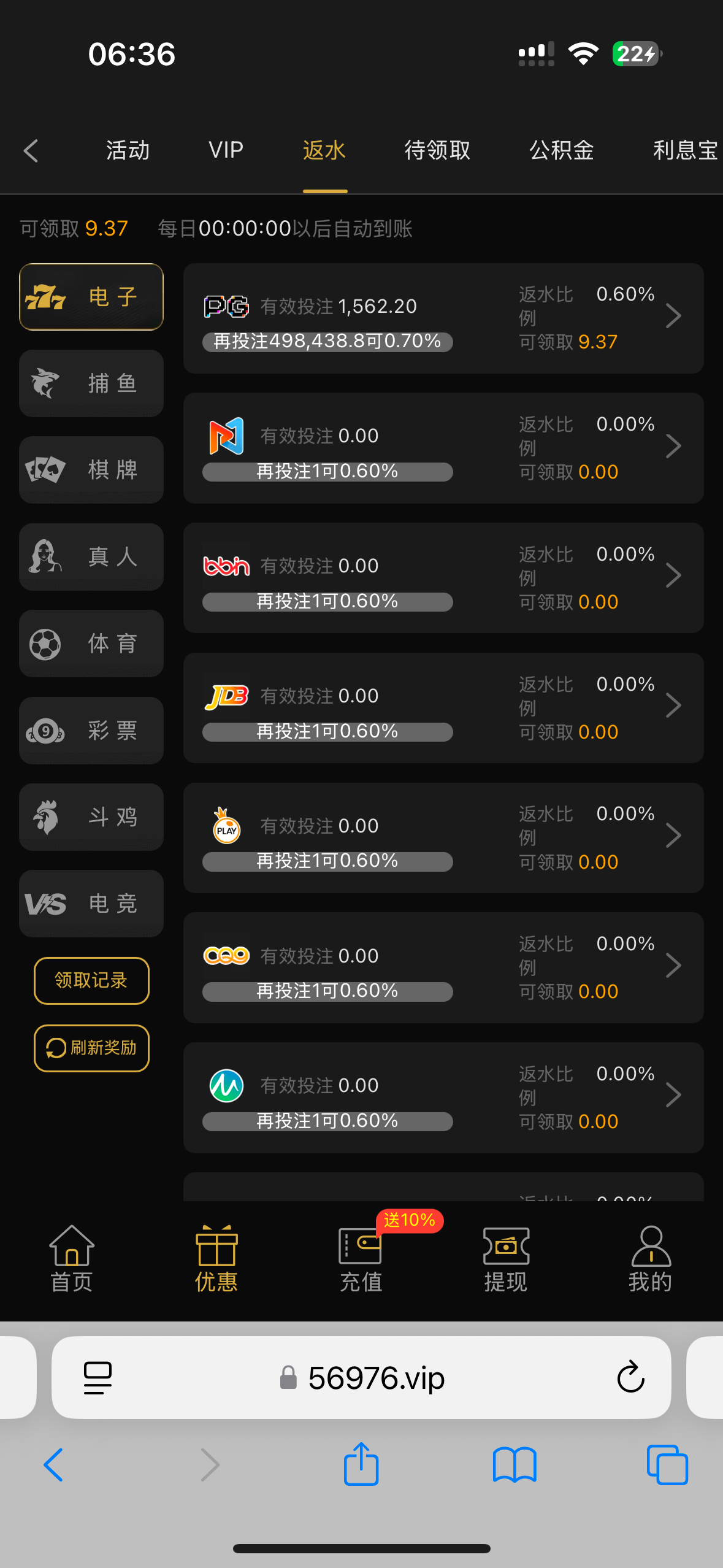The image size is (723, 1568).
Task: Reload the page in Safari address bar
Action: point(630,1377)
